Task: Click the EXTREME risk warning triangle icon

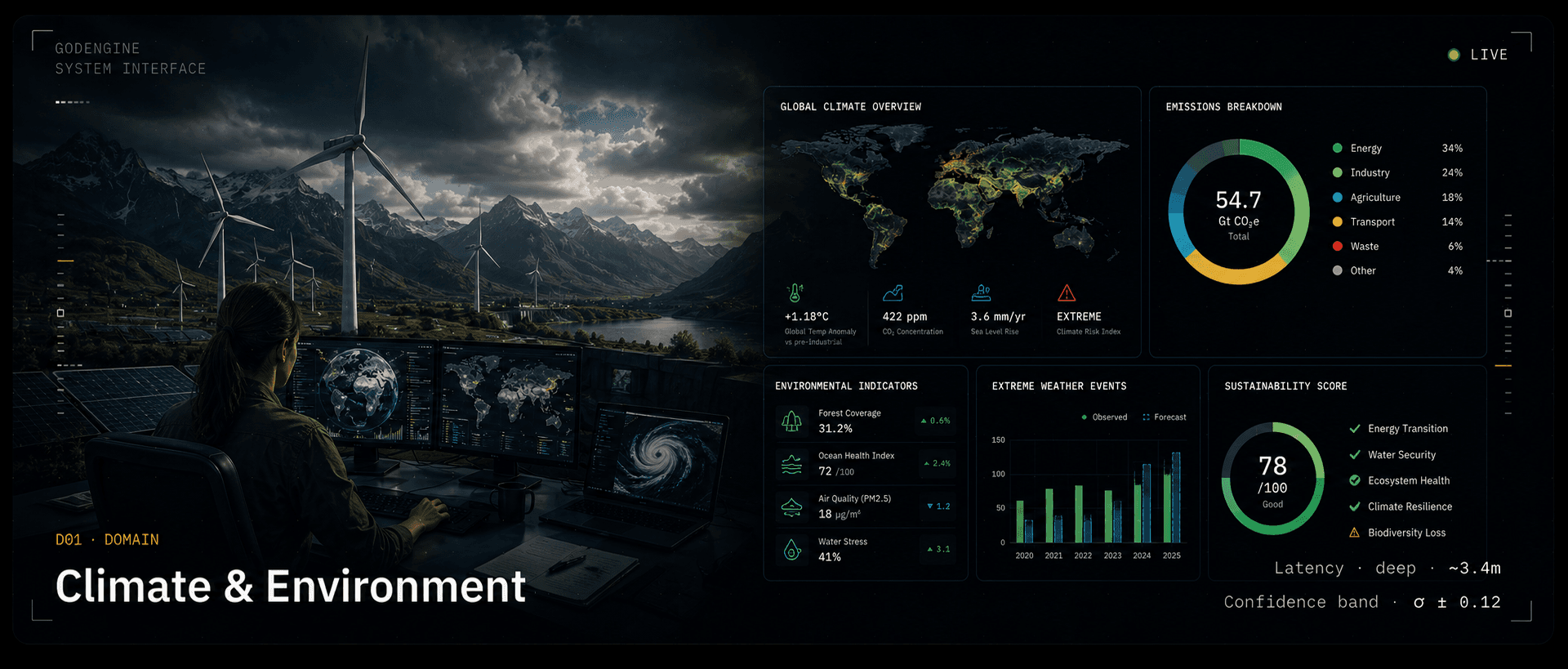Action: coord(1067,293)
